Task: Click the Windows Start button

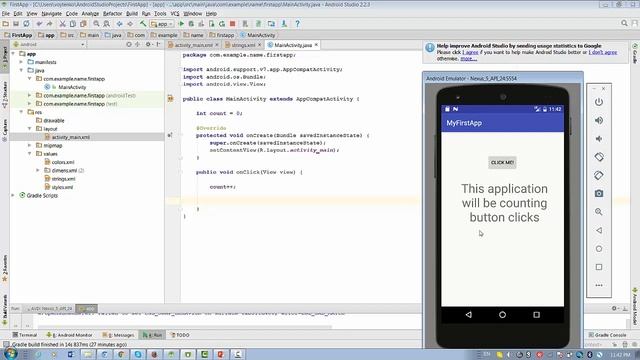Action: 11,353
